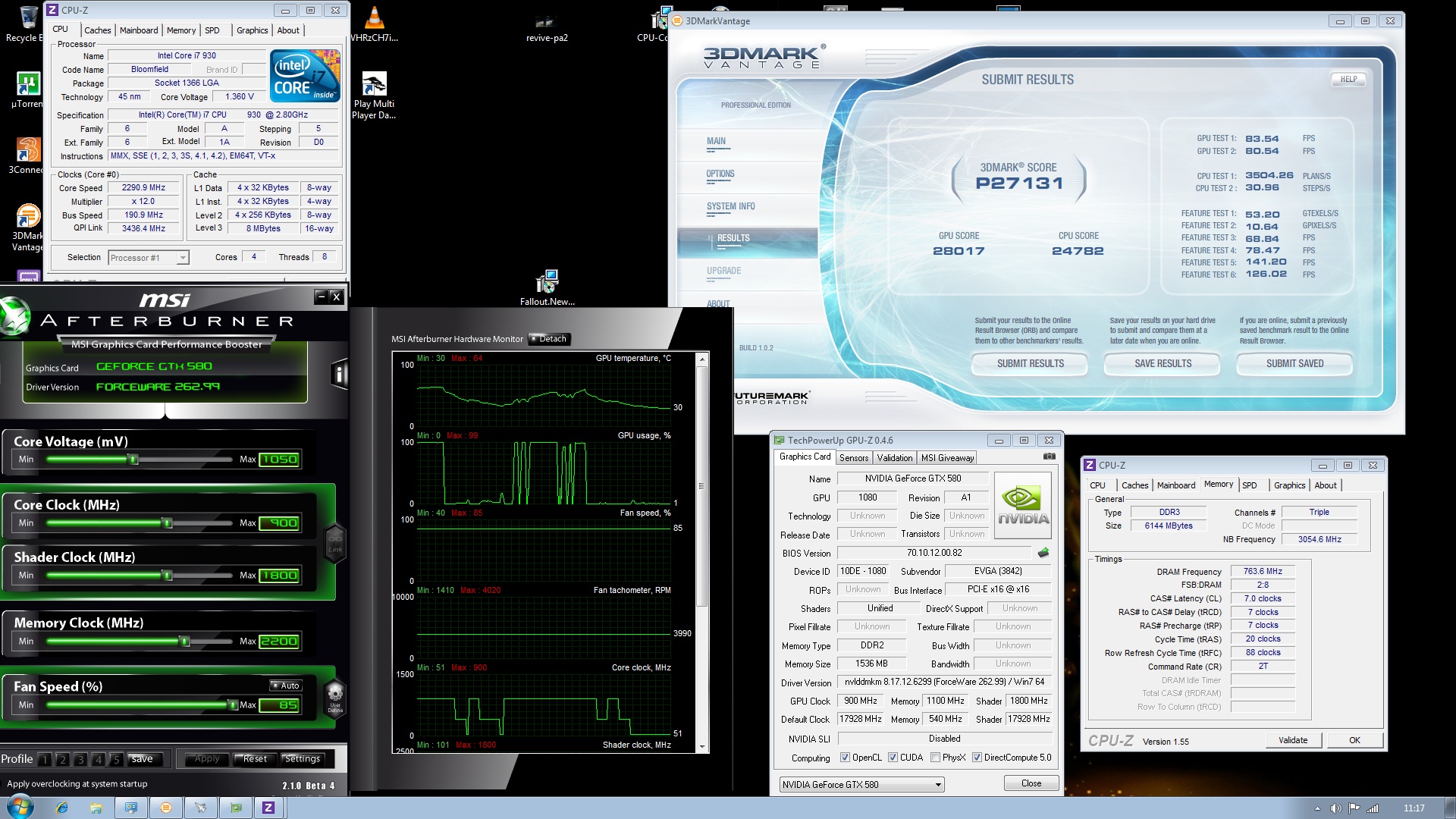Viewport: 1456px width, 819px height.
Task: Toggle the CUDA checkbox in GPU-Z
Action: [x=893, y=758]
